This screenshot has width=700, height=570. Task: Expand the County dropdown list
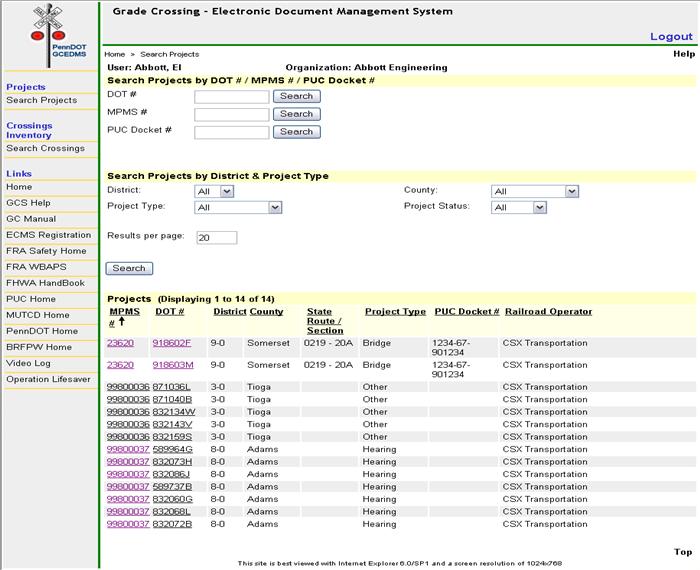click(x=535, y=191)
